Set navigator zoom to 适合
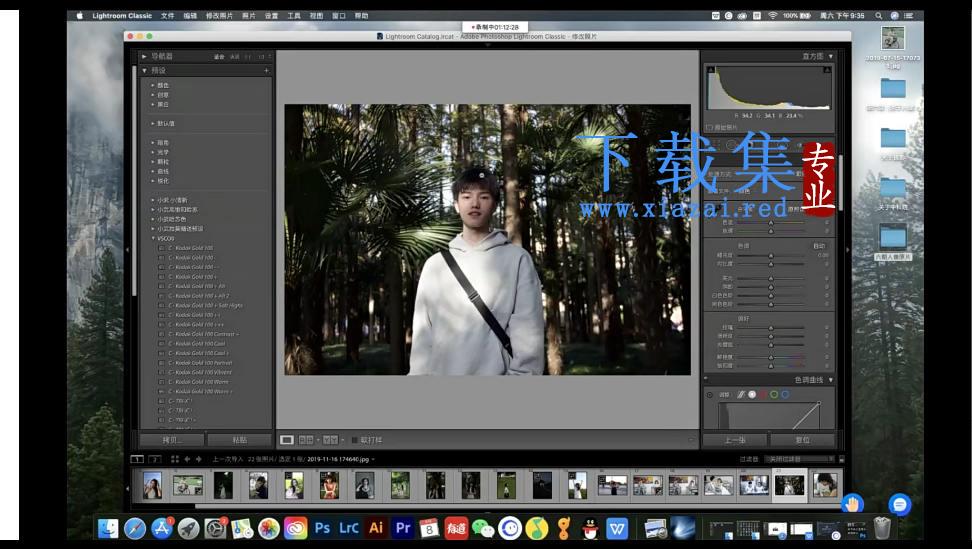Viewport: 972px width, 549px height. [x=219, y=56]
